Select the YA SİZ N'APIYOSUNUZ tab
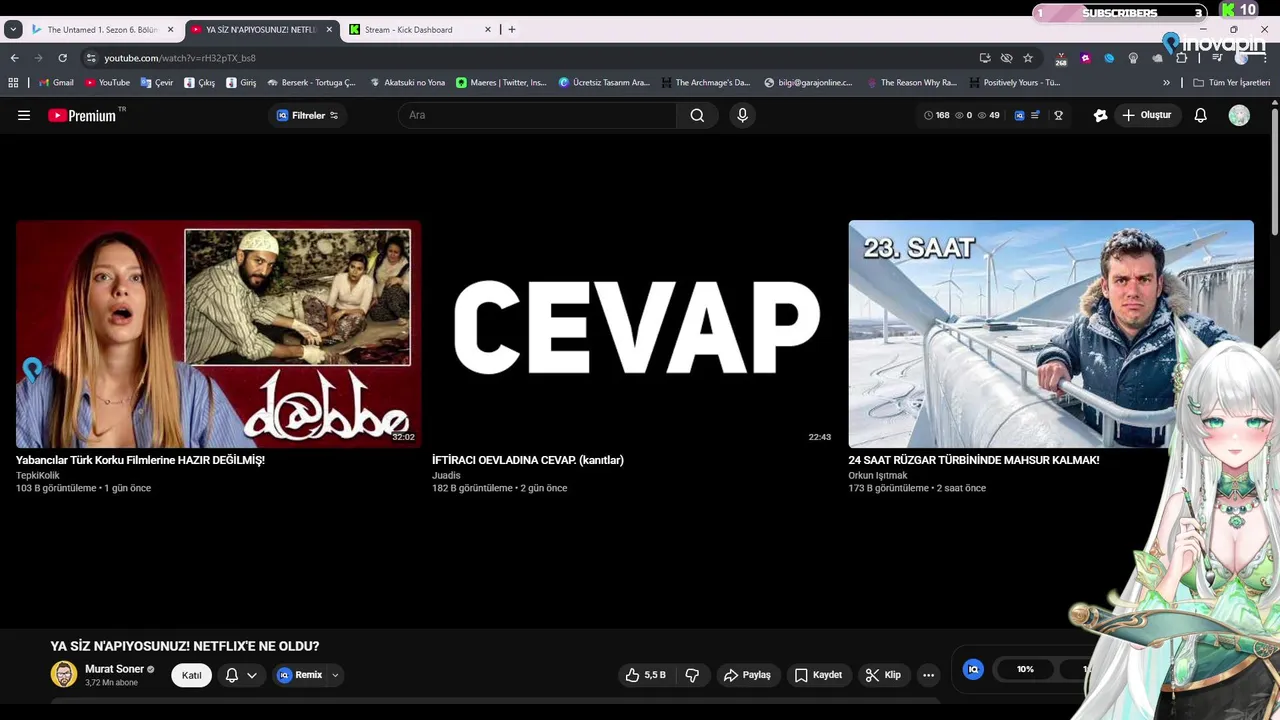 [261, 30]
